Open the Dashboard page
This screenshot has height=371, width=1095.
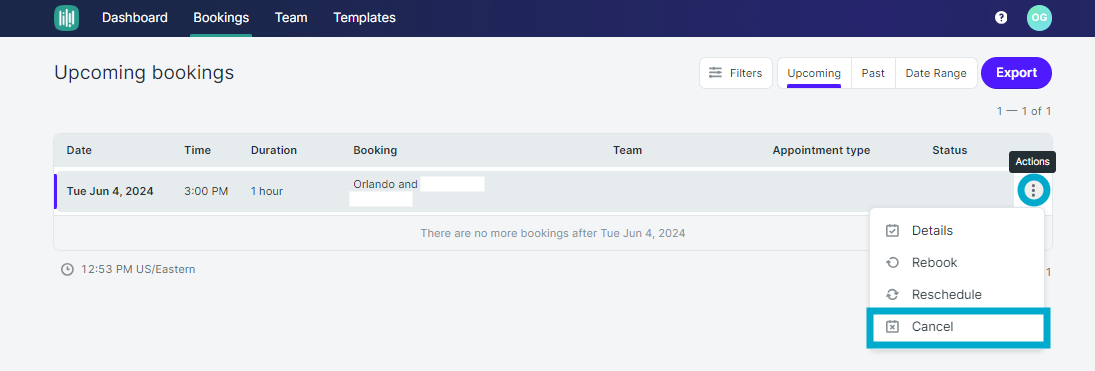[135, 17]
